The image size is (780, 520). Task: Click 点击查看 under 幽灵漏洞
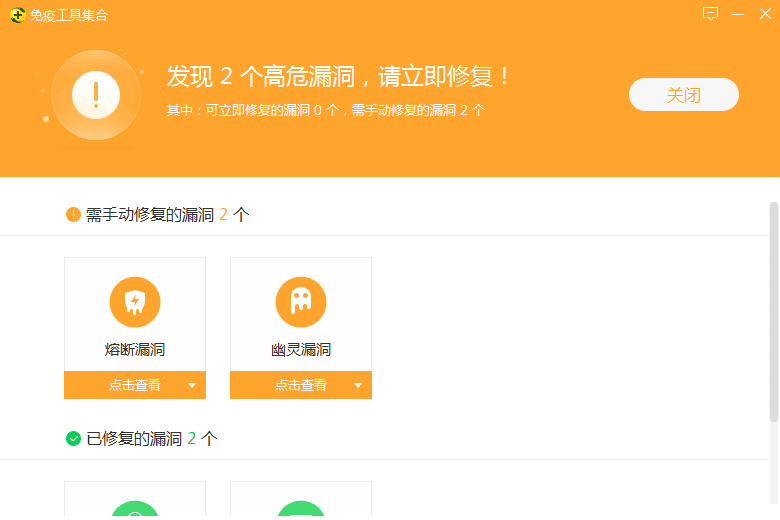click(x=301, y=385)
